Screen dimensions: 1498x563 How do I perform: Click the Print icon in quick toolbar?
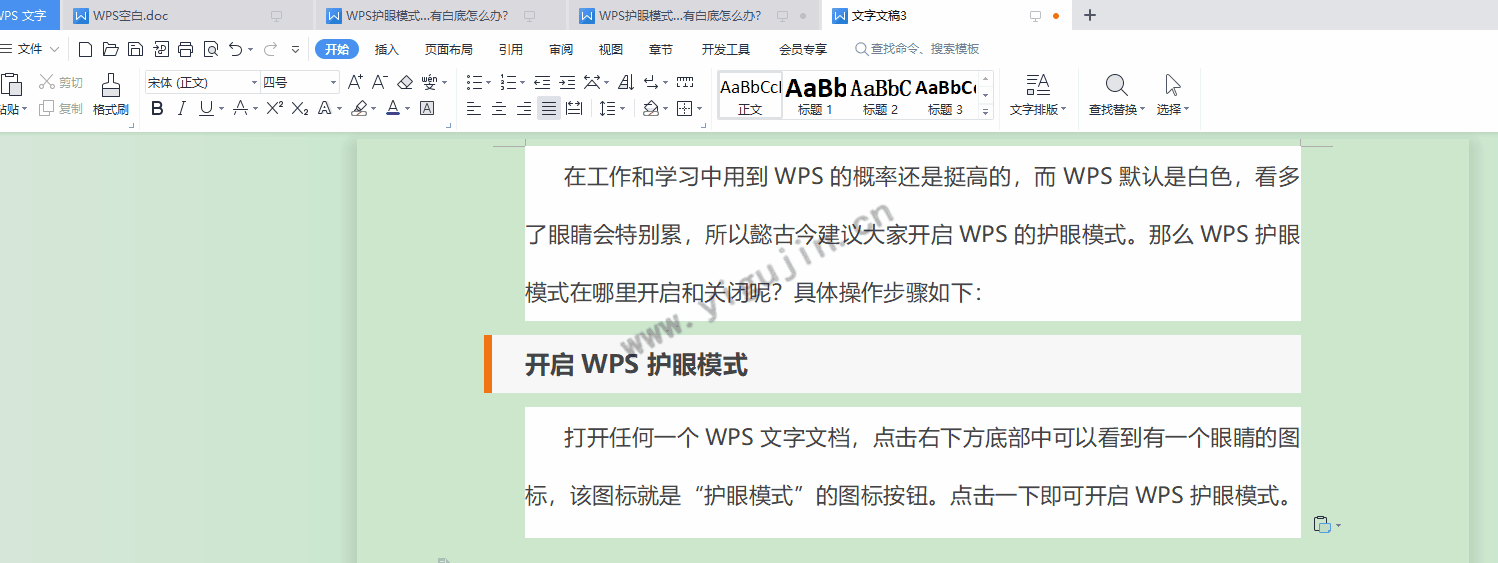185,49
